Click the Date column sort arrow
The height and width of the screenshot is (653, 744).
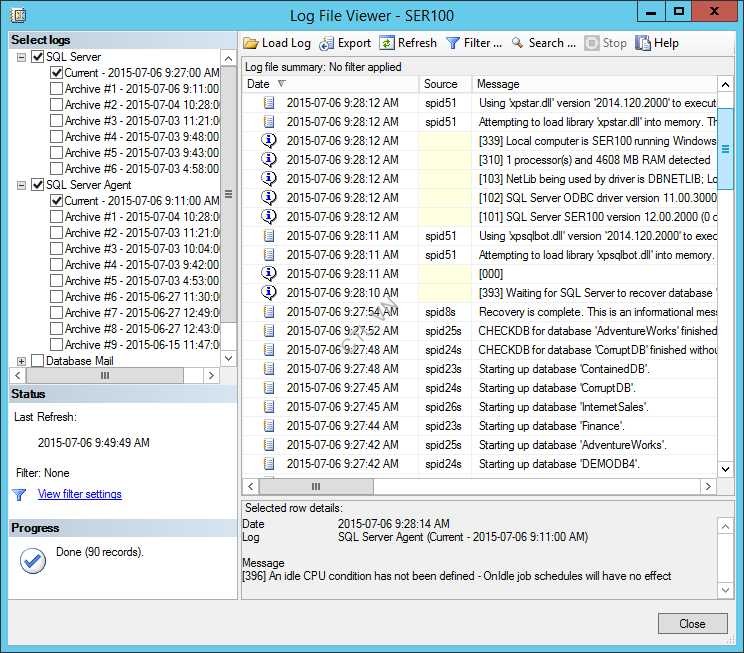pyautogui.click(x=281, y=84)
